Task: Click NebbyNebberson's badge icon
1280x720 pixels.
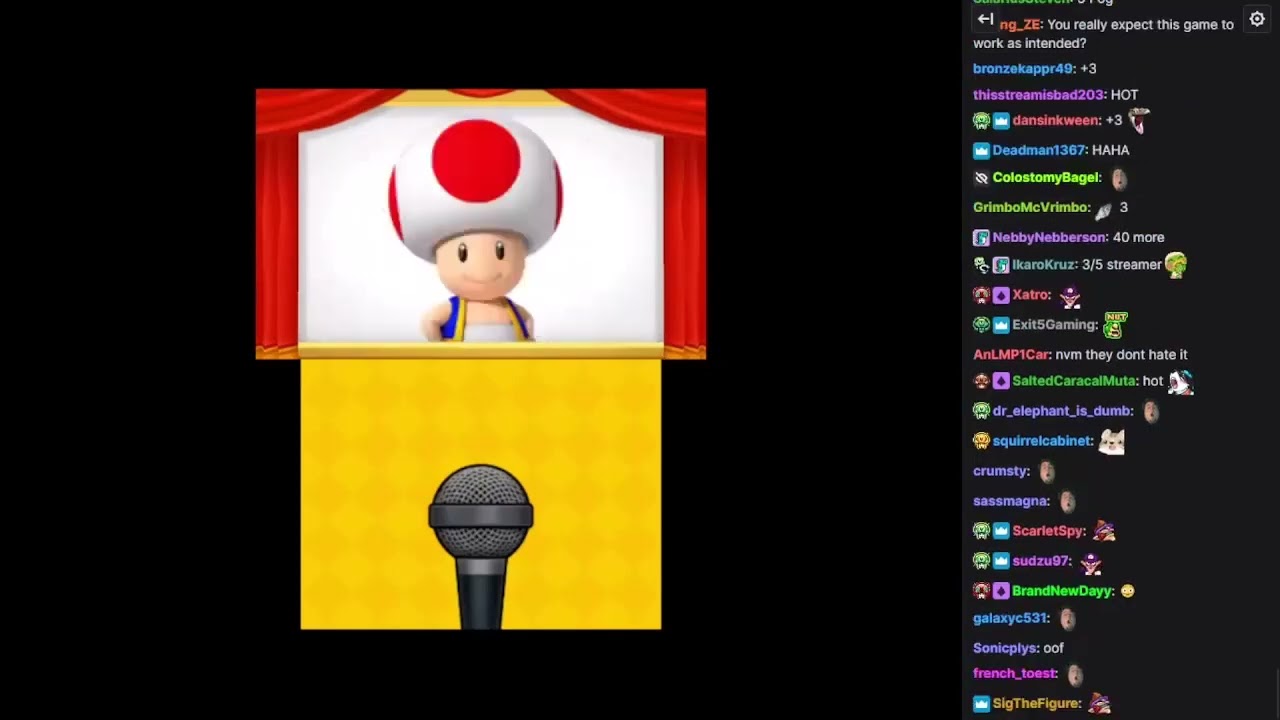Action: [x=981, y=238]
